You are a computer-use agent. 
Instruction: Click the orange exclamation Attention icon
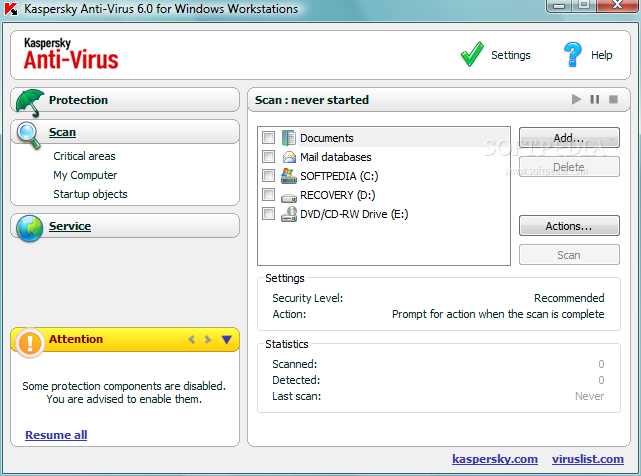[29, 342]
